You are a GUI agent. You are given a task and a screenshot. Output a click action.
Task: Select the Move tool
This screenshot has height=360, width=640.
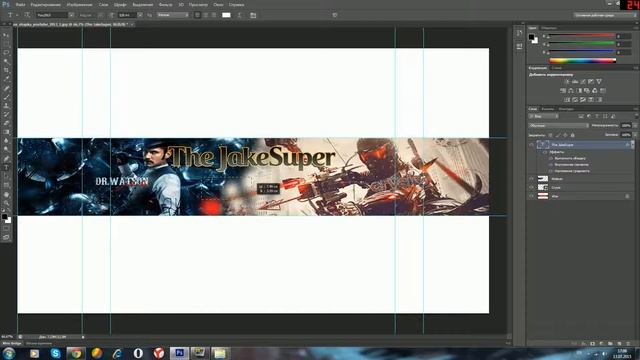[x=6, y=36]
